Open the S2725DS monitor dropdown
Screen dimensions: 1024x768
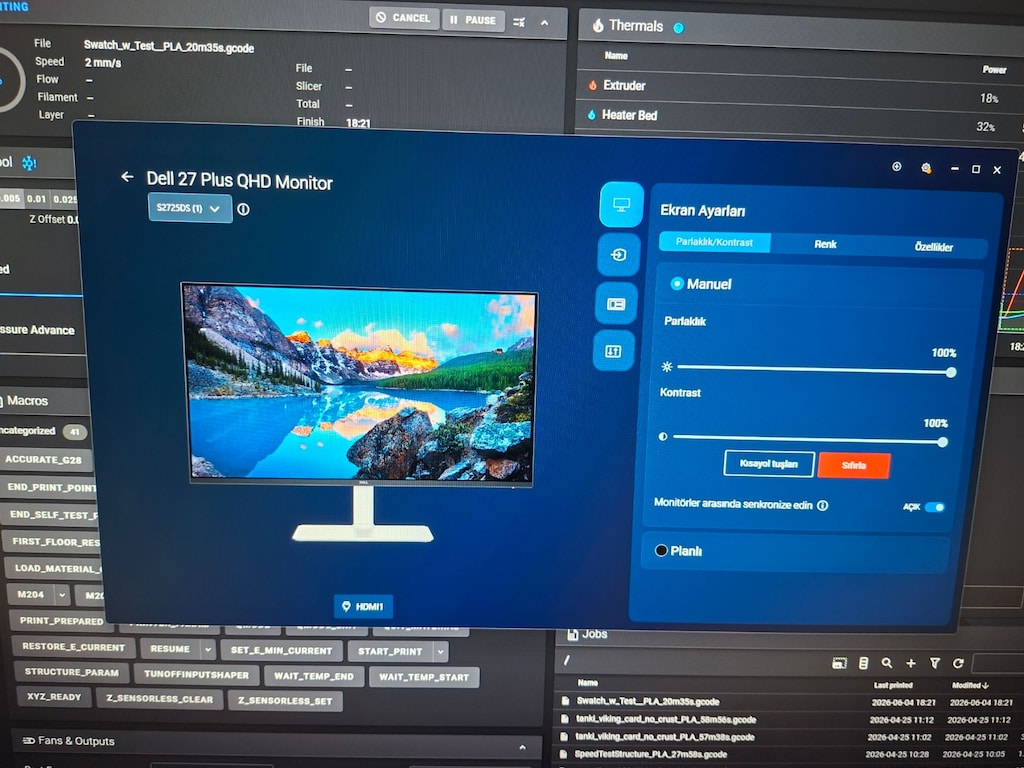point(189,208)
